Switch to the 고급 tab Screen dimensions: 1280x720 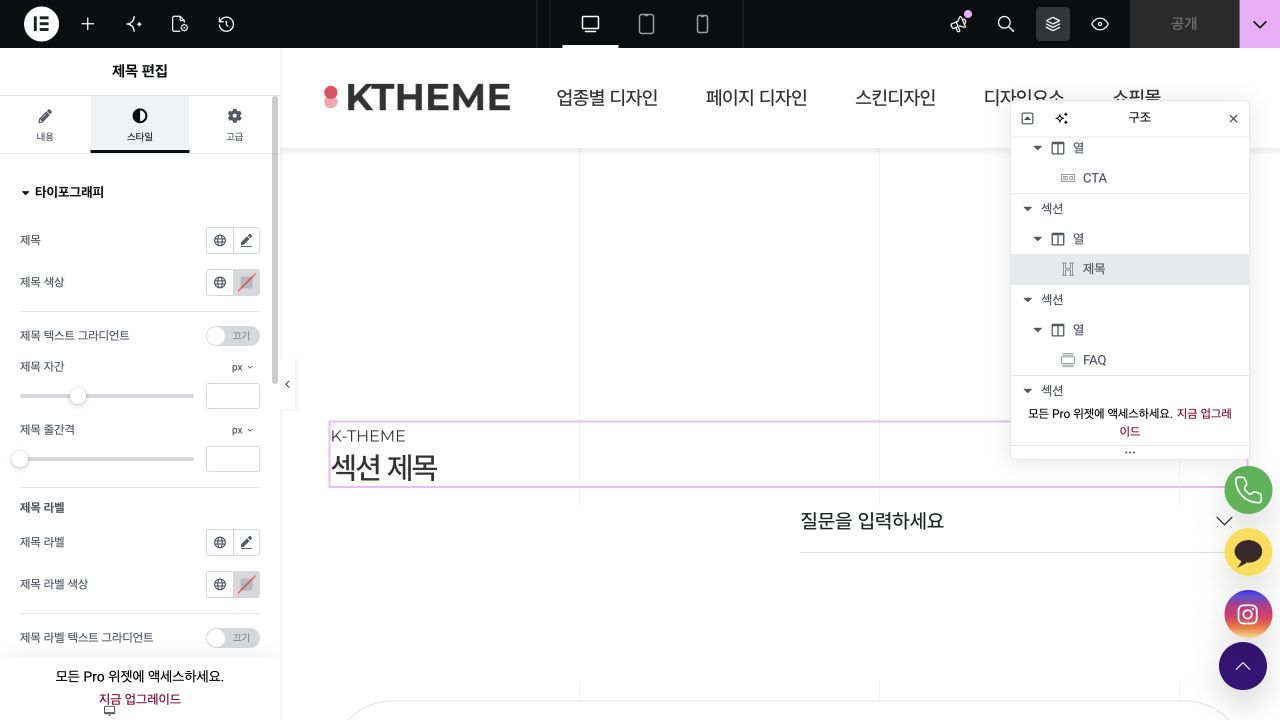pos(234,125)
